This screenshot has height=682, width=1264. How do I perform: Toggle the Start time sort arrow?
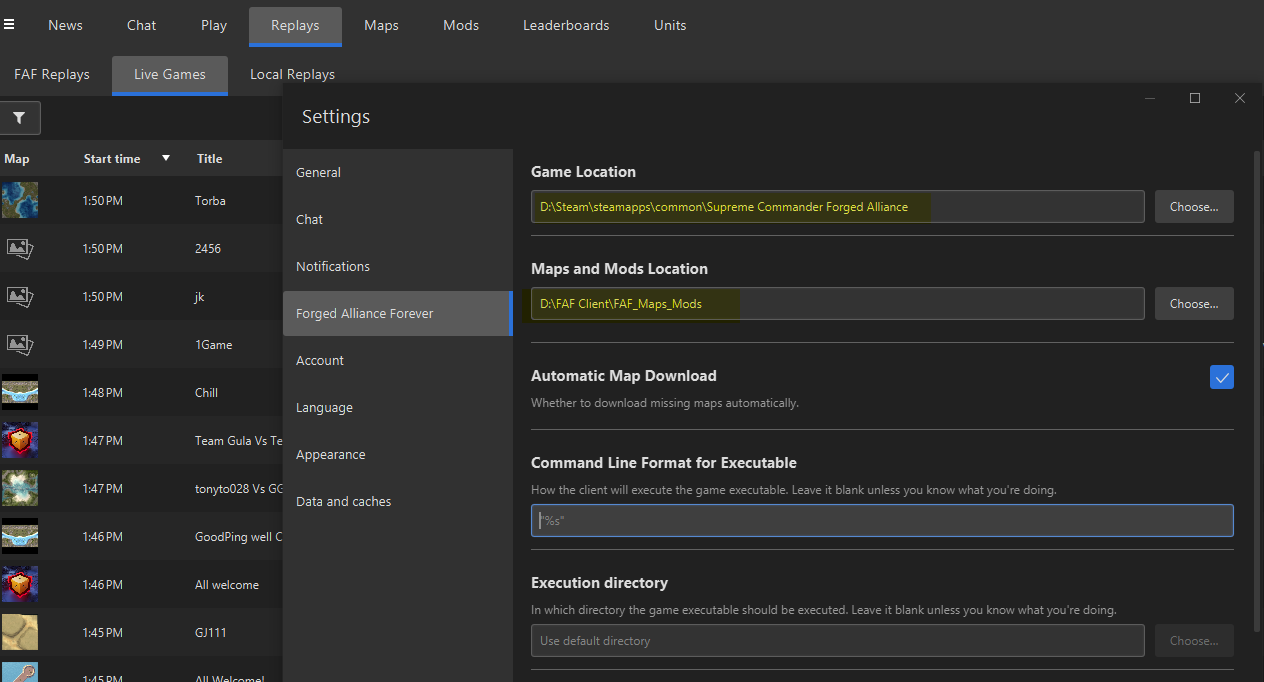[166, 158]
